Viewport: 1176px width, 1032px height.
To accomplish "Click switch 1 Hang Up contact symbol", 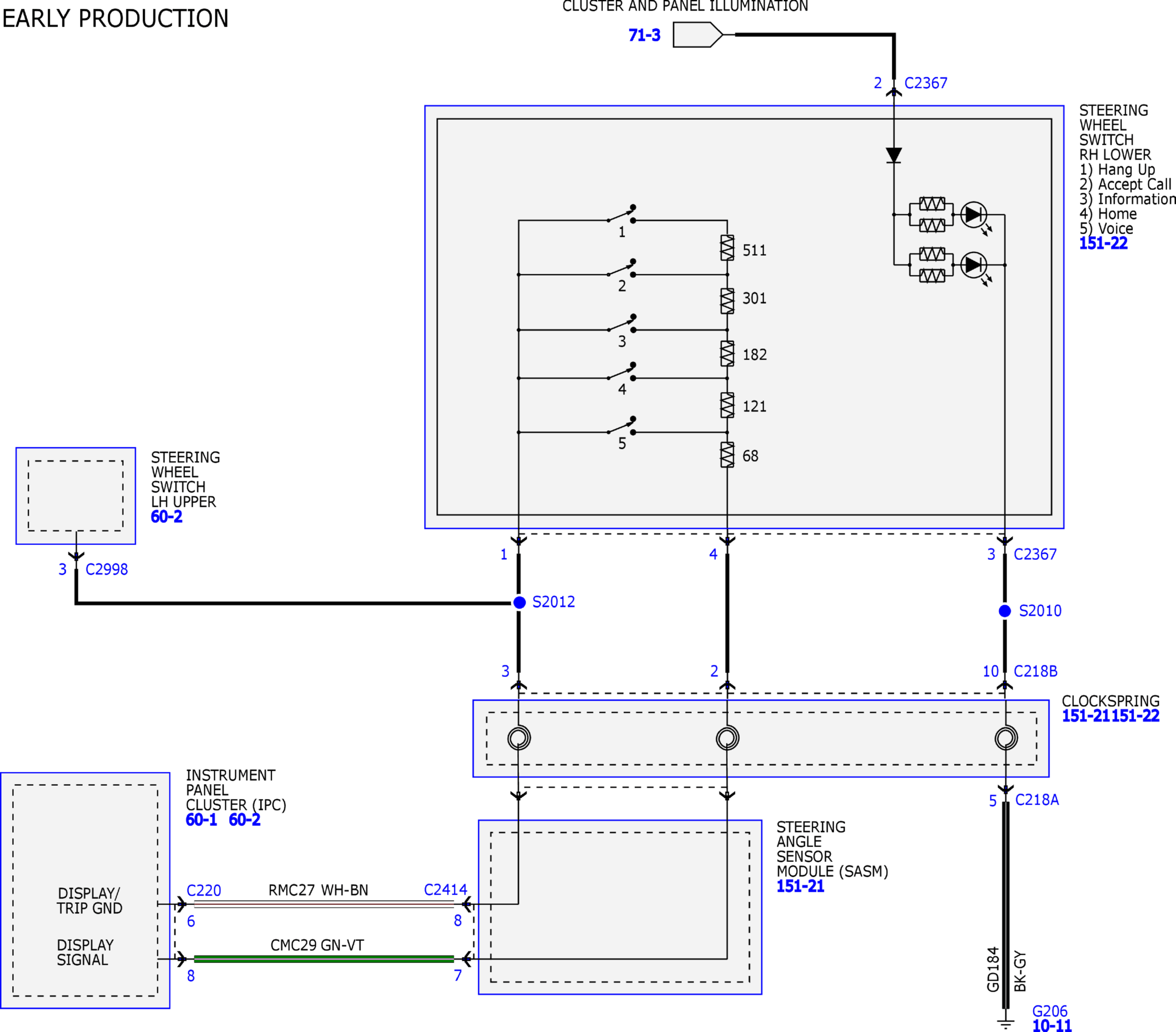I will (622, 214).
